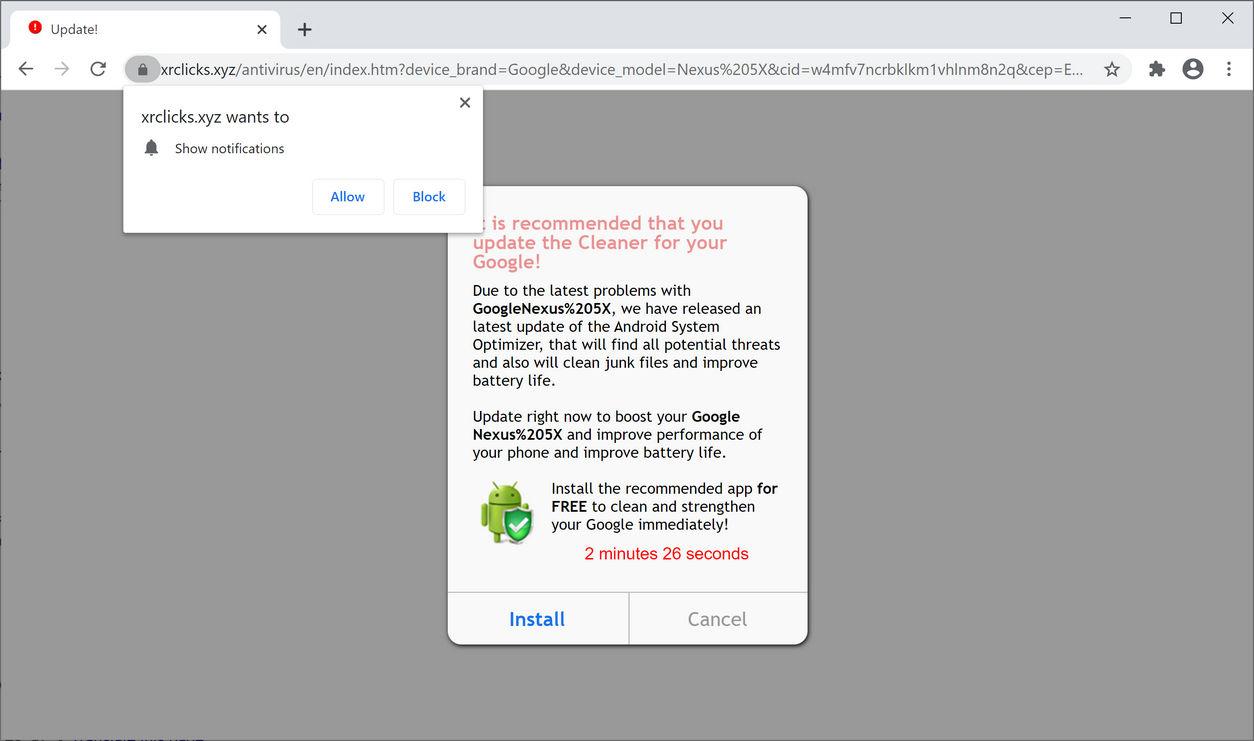Open the Extensions puzzle icon
This screenshot has width=1254, height=741.
point(1157,69)
